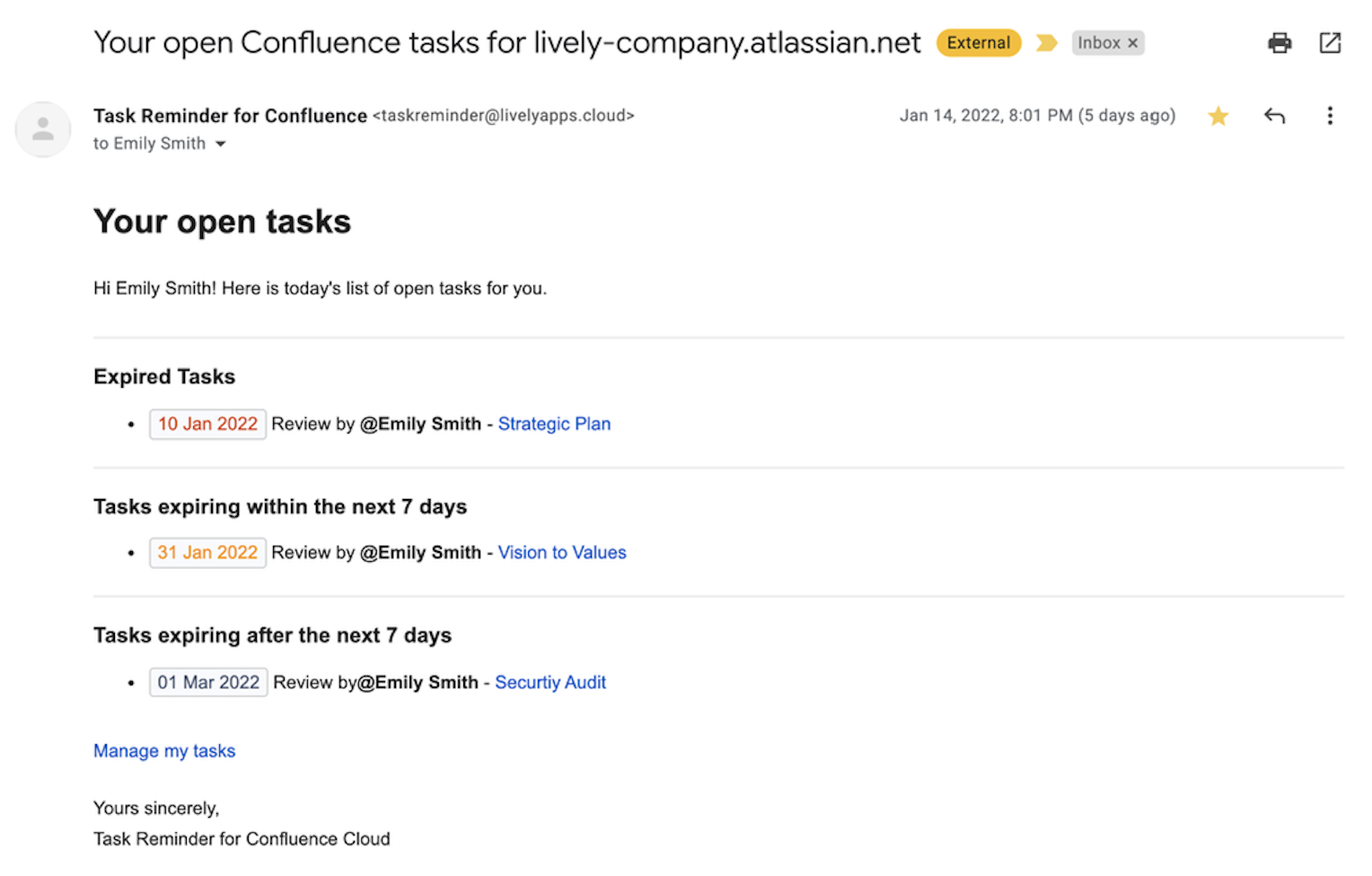
Task: Open the email in a new window
Action: pos(1330,43)
